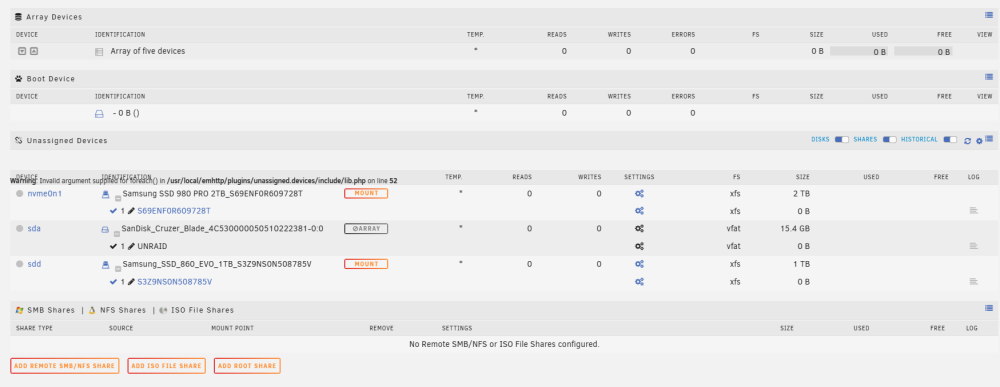The height and width of the screenshot is (387, 1000).
Task: View partition log for S69ENF0R609728T
Action: [x=973, y=210]
